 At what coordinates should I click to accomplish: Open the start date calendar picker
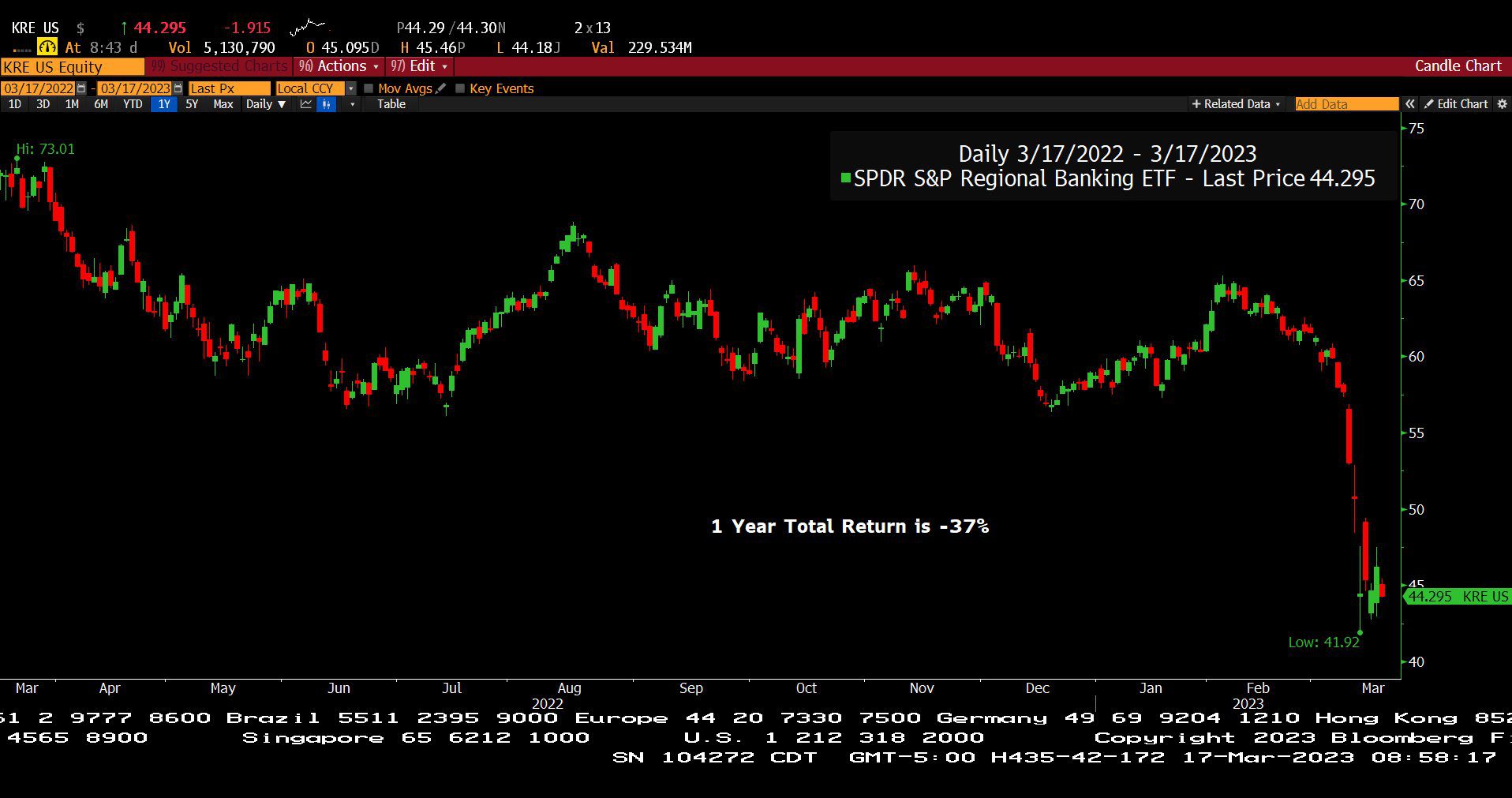(81, 88)
